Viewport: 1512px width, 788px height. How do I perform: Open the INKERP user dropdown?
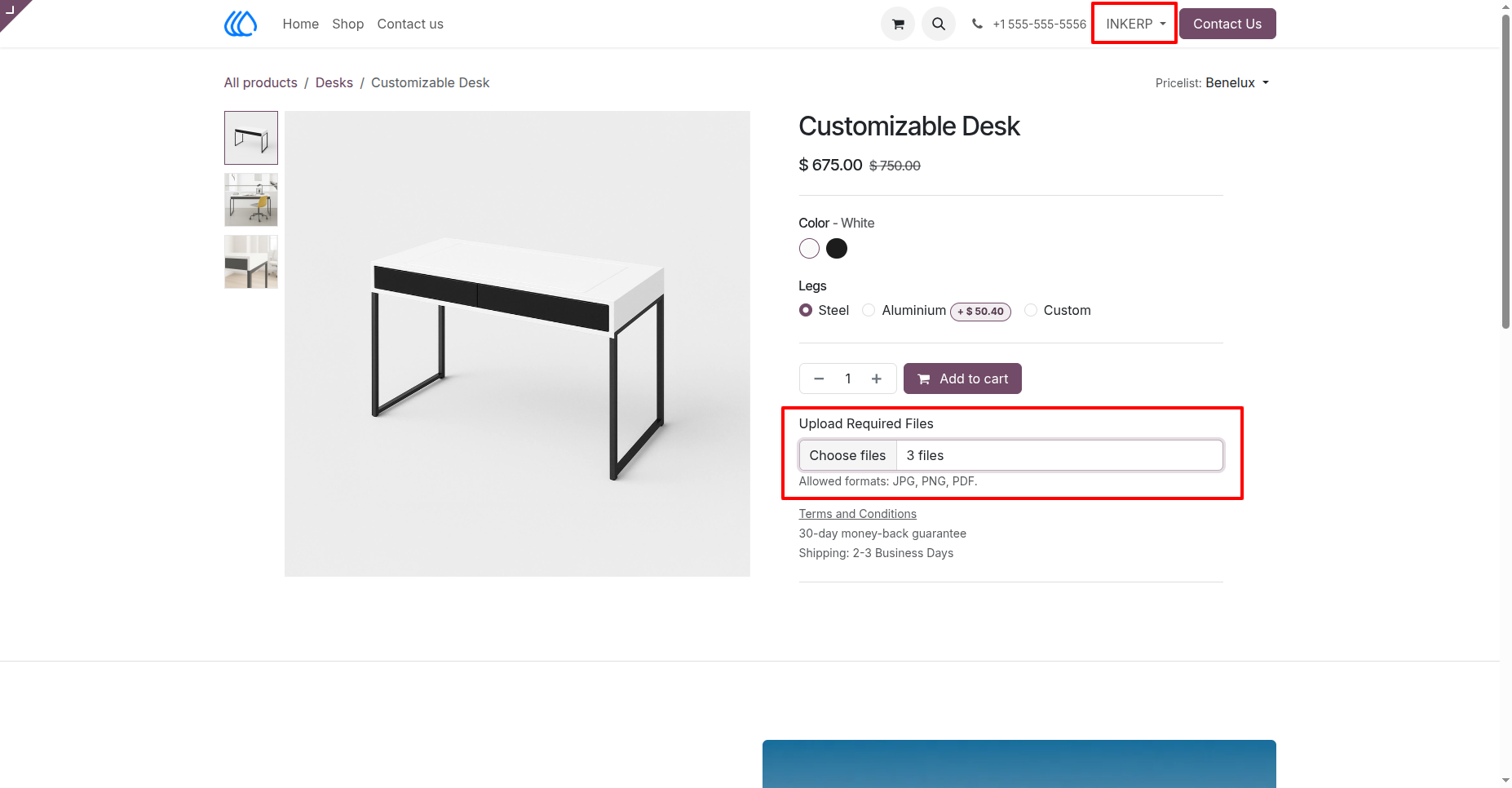click(1135, 24)
